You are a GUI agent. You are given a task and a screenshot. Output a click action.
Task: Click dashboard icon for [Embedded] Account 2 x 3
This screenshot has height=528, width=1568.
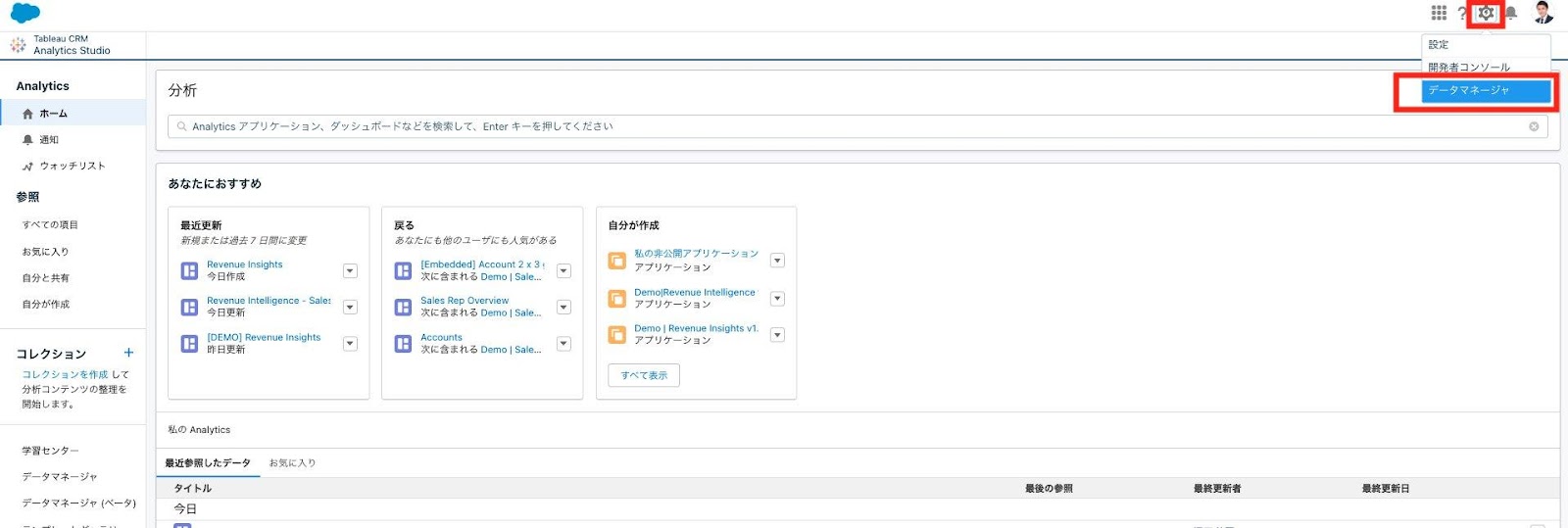pos(403,271)
